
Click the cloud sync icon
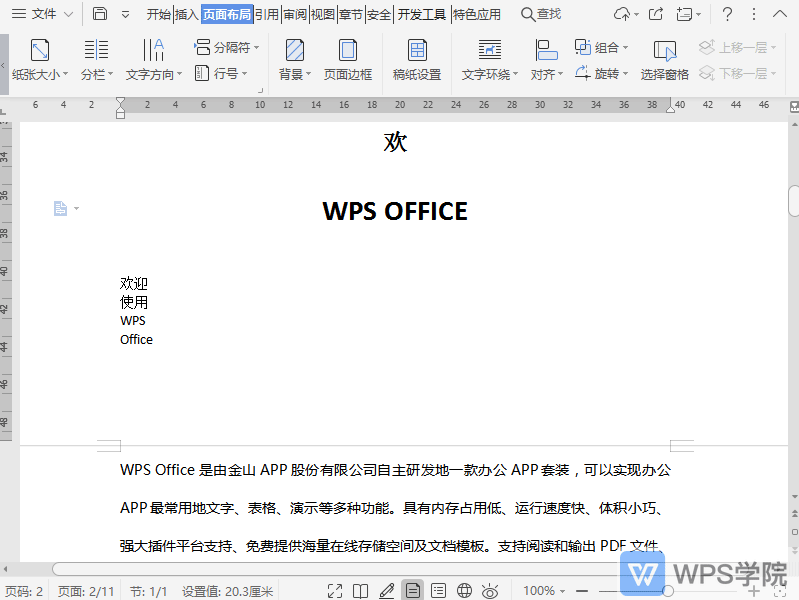tap(622, 14)
